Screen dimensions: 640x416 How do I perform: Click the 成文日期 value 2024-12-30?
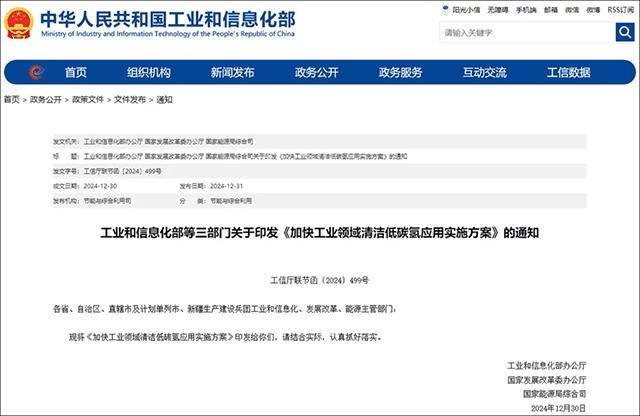(100, 186)
